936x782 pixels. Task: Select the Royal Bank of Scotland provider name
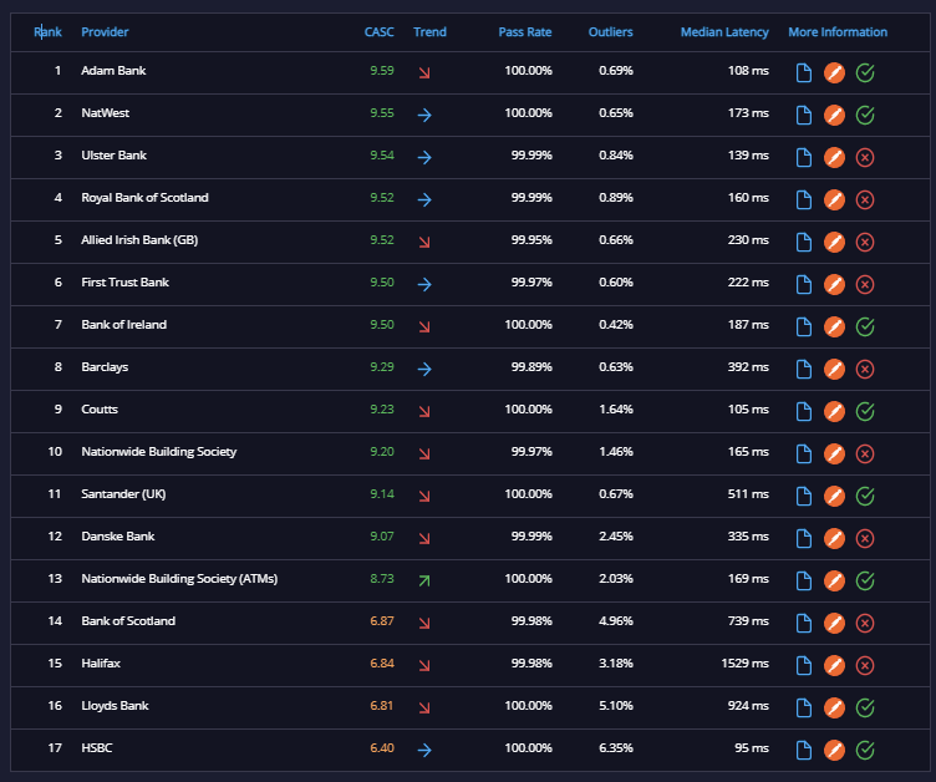point(145,198)
